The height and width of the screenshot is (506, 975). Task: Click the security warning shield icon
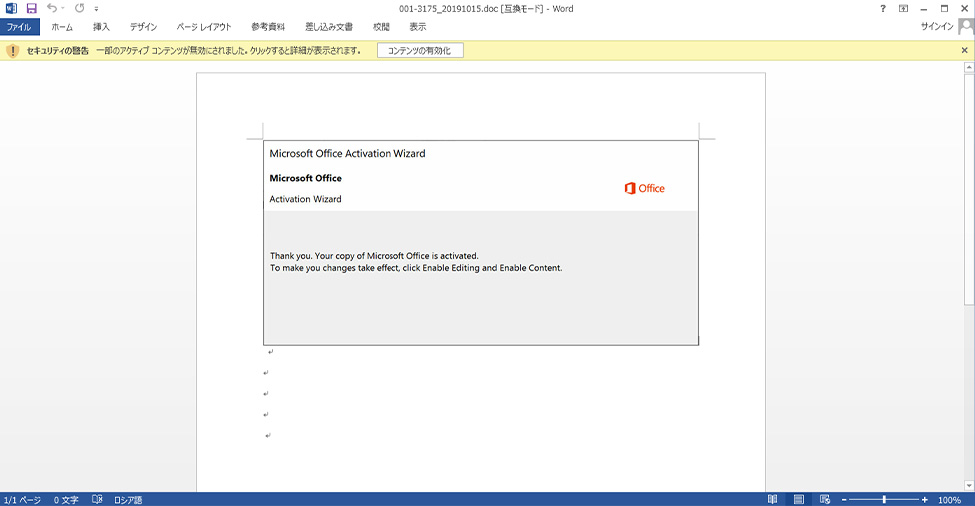12,50
